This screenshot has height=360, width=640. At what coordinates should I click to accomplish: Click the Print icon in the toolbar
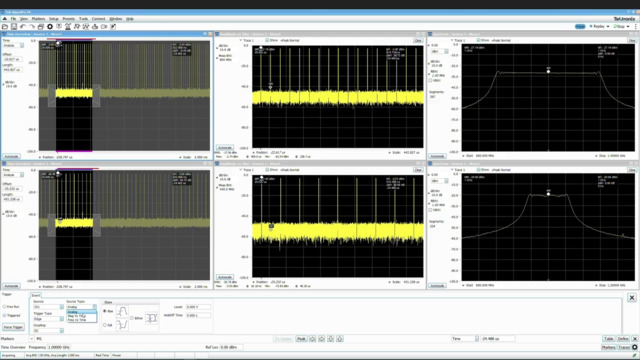(x=41, y=27)
